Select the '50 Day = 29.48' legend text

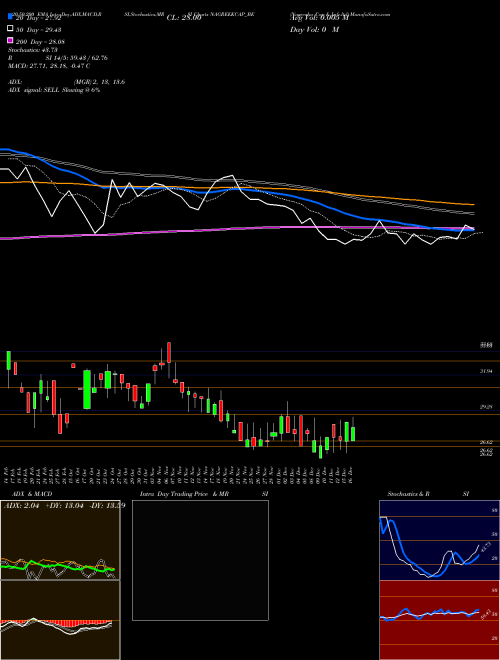(x=39, y=29)
